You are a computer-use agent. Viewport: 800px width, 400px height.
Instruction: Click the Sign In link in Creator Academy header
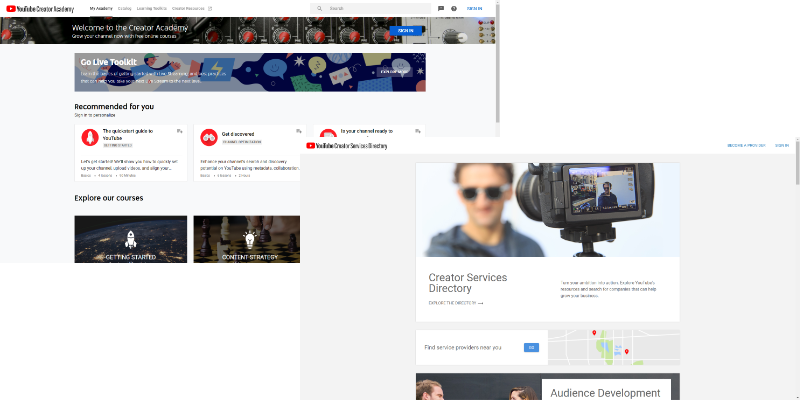coord(474,9)
